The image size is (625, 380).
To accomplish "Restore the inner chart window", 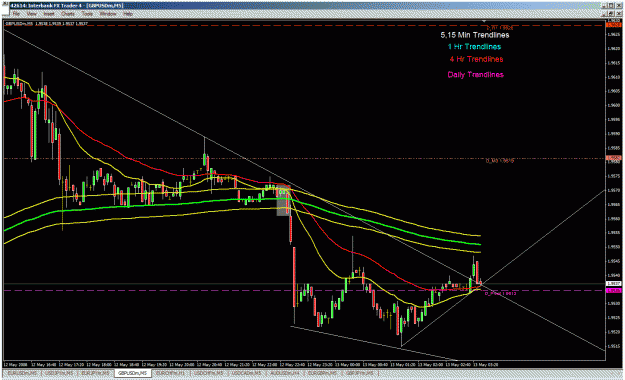I will coord(611,14).
